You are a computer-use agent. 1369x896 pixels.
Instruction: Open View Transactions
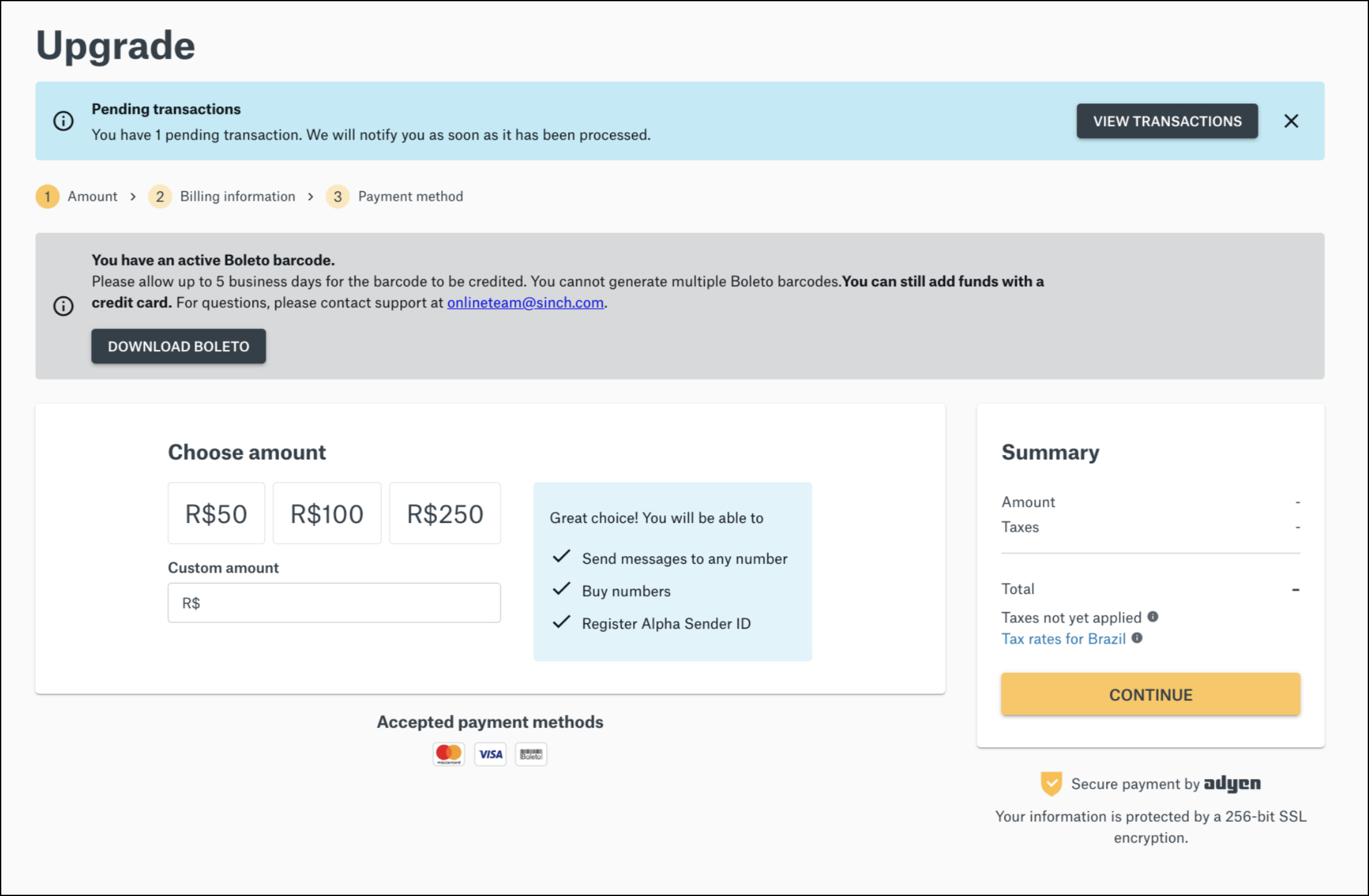[1167, 121]
